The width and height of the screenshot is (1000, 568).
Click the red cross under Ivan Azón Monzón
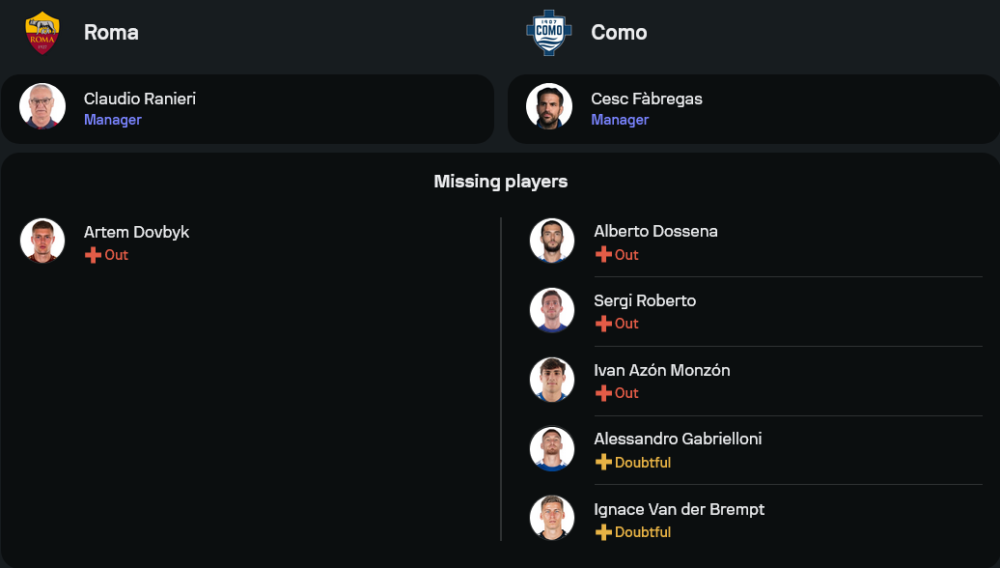click(x=603, y=393)
